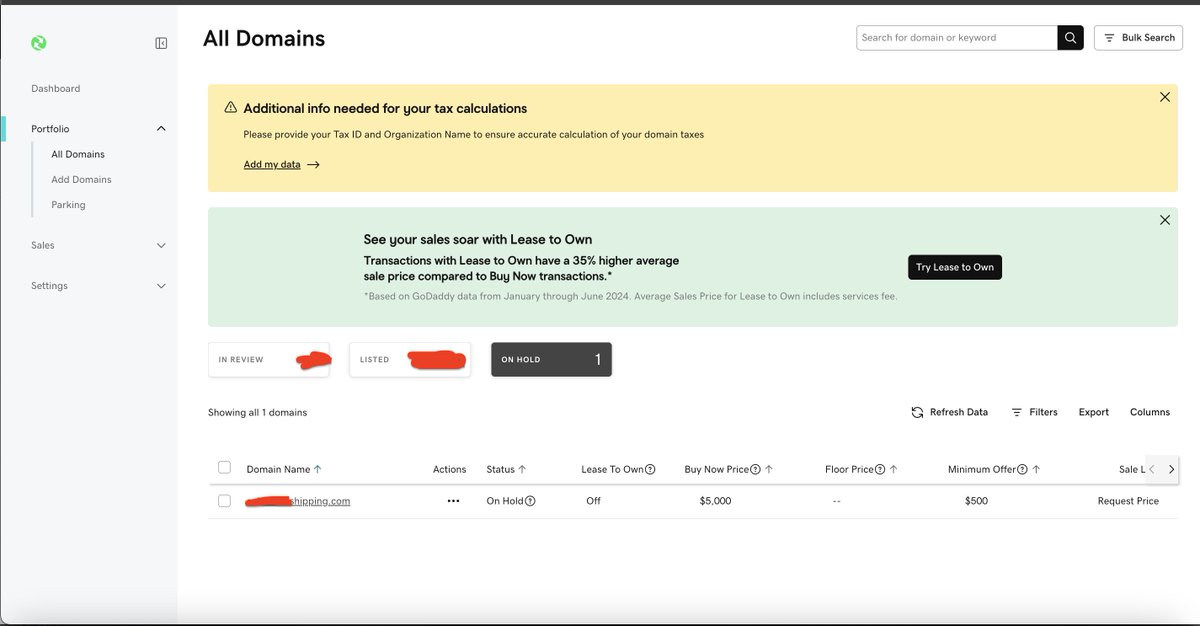Click the green Afternic logo icon
Viewport: 1200px width, 626px height.
(39, 43)
